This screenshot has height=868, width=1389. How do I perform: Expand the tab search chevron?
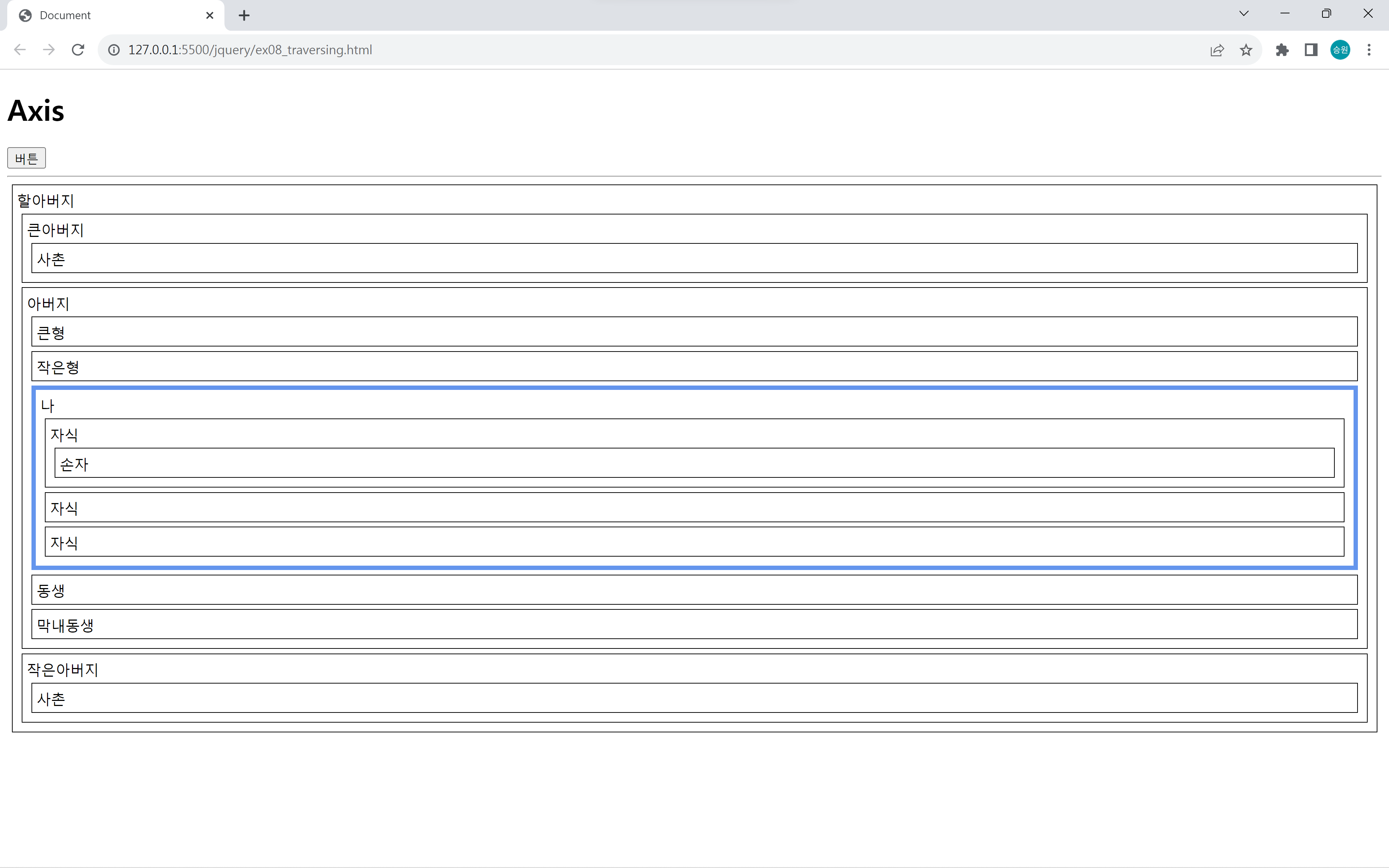[x=1244, y=14]
